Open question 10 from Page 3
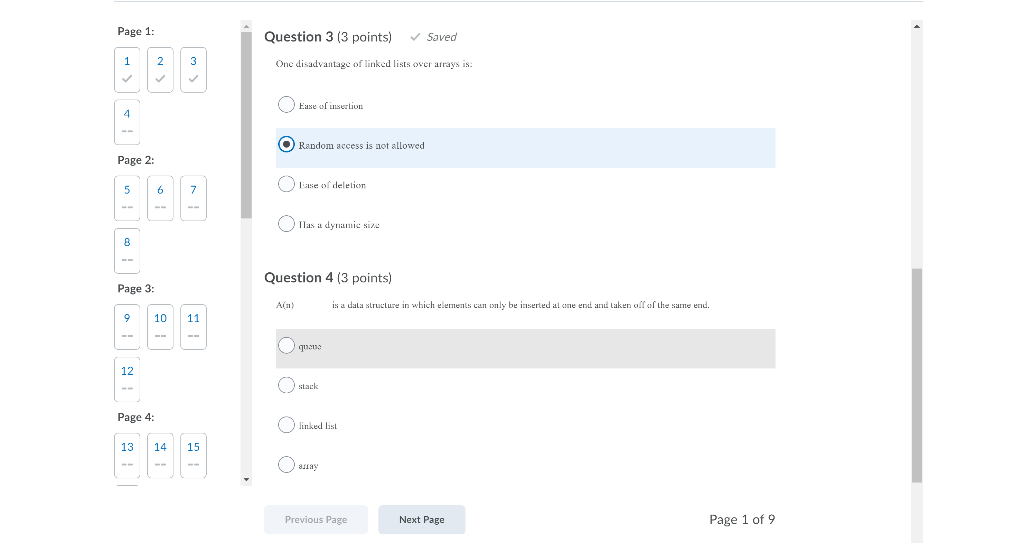1024x543 pixels. tap(160, 327)
